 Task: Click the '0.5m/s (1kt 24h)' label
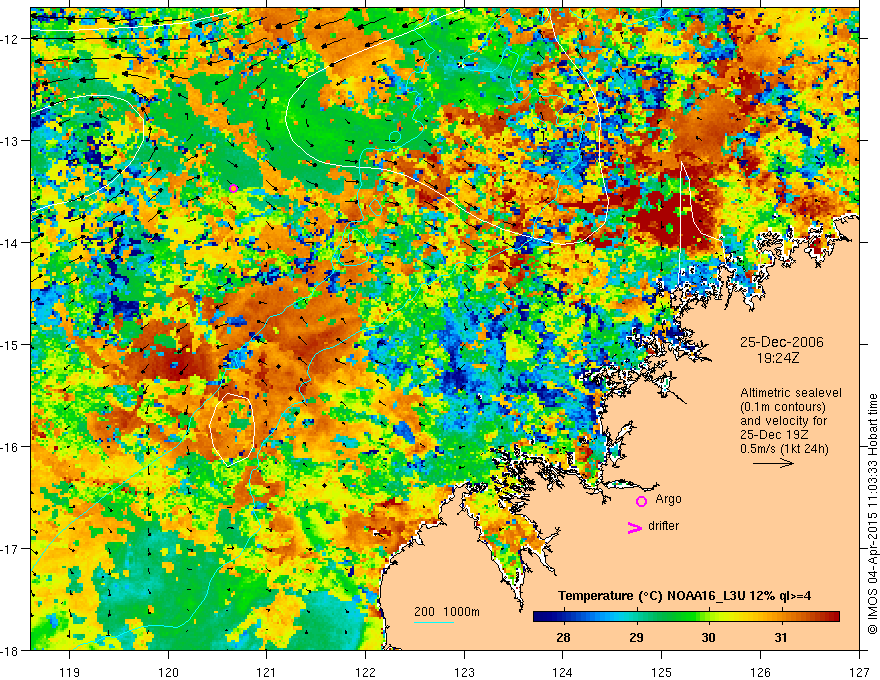784,449
